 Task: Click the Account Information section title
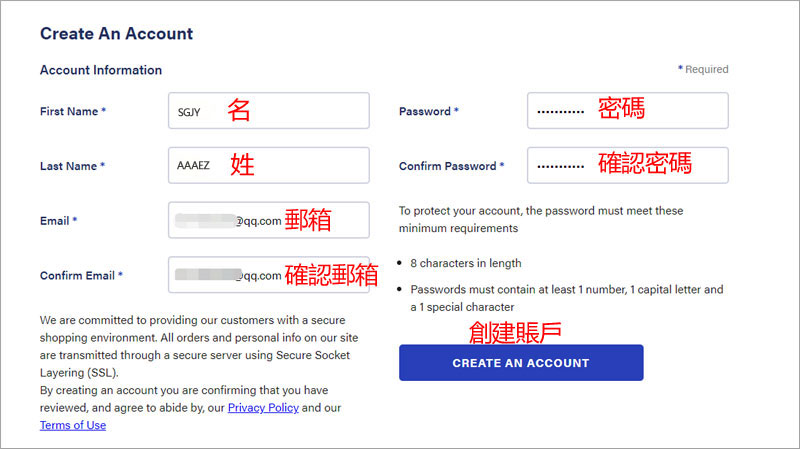pos(100,70)
